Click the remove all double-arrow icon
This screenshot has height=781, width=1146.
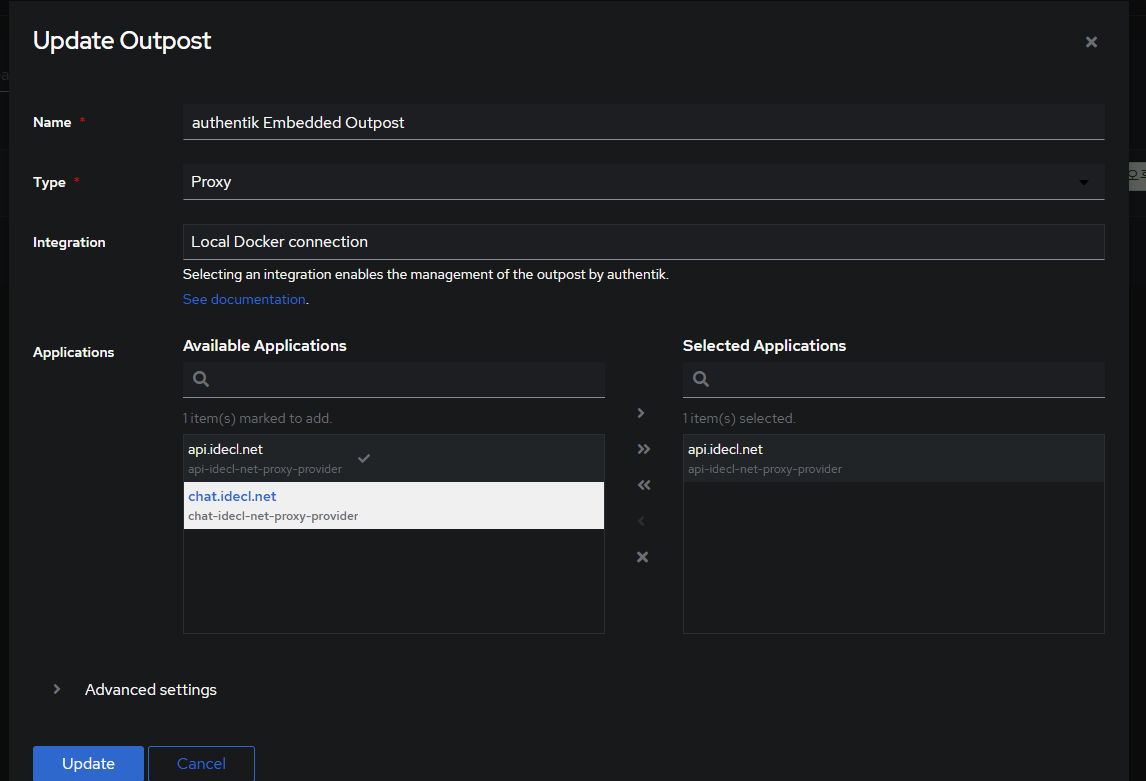[x=643, y=485]
